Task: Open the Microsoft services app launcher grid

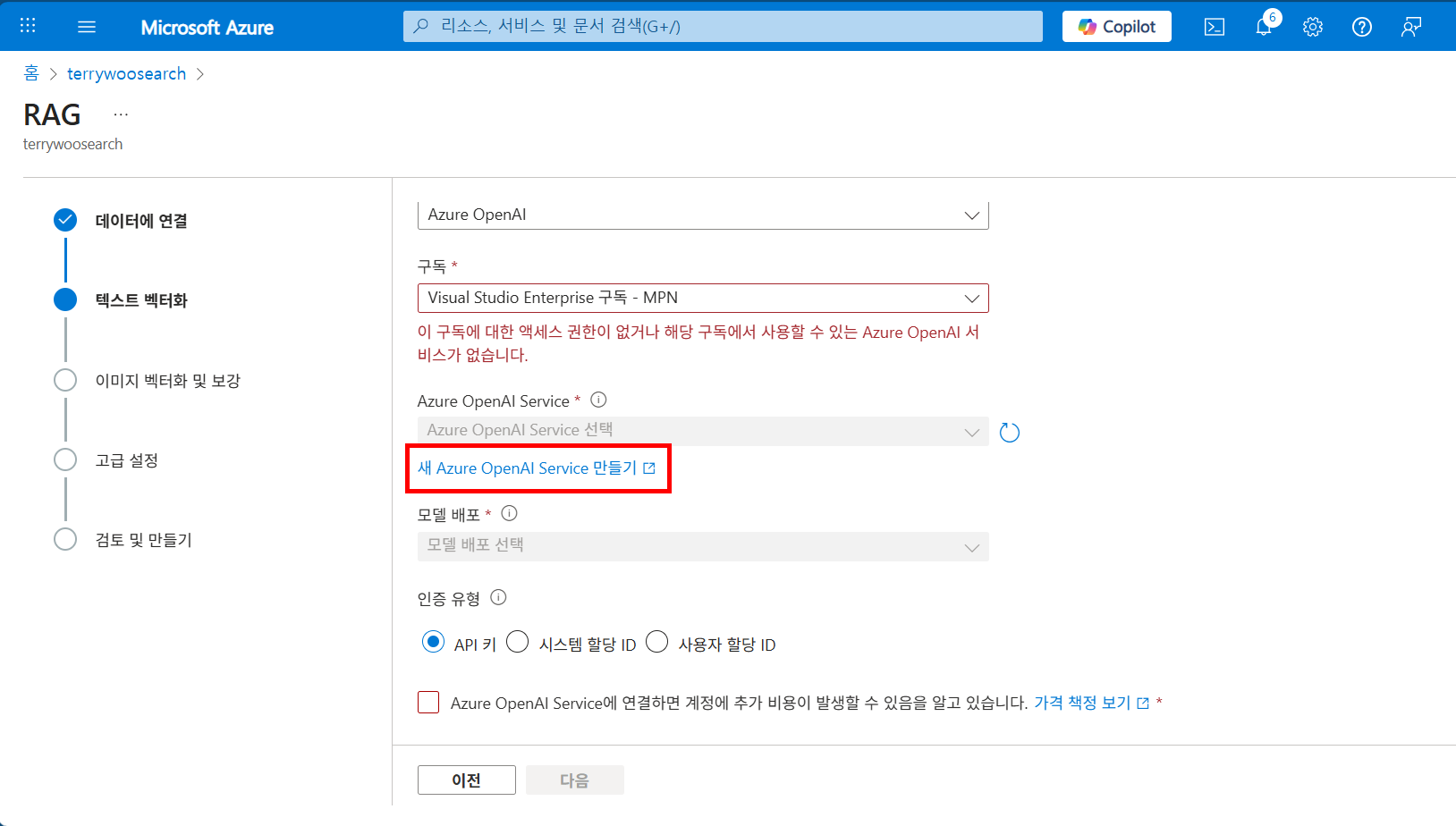Action: 27,25
